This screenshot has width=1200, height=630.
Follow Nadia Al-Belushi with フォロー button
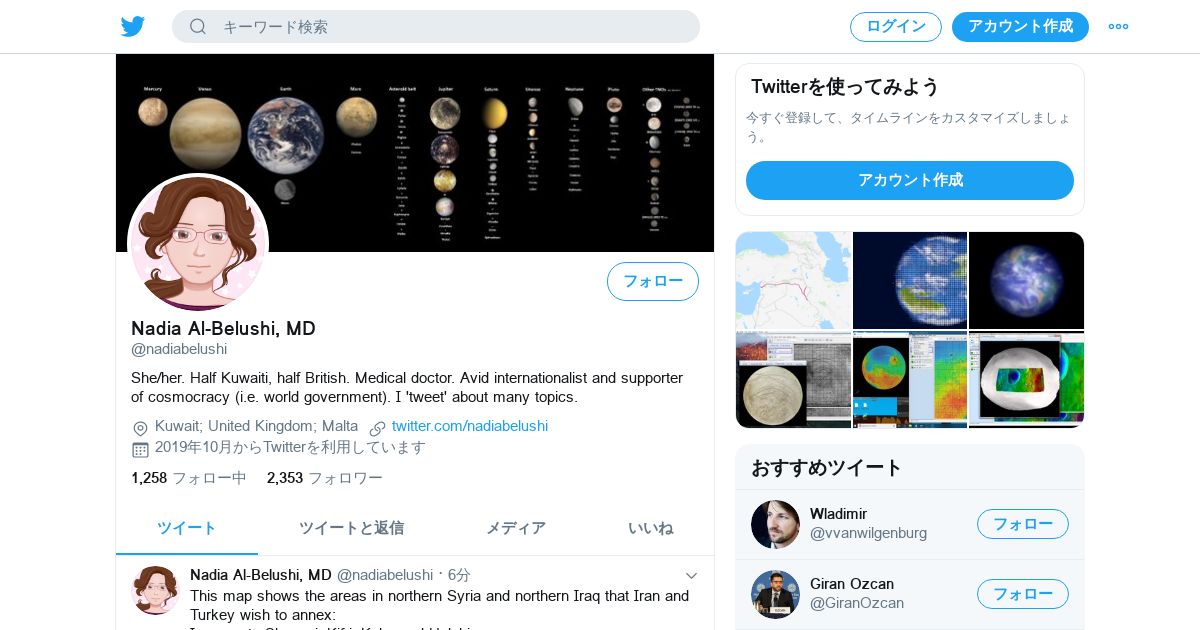coord(653,281)
